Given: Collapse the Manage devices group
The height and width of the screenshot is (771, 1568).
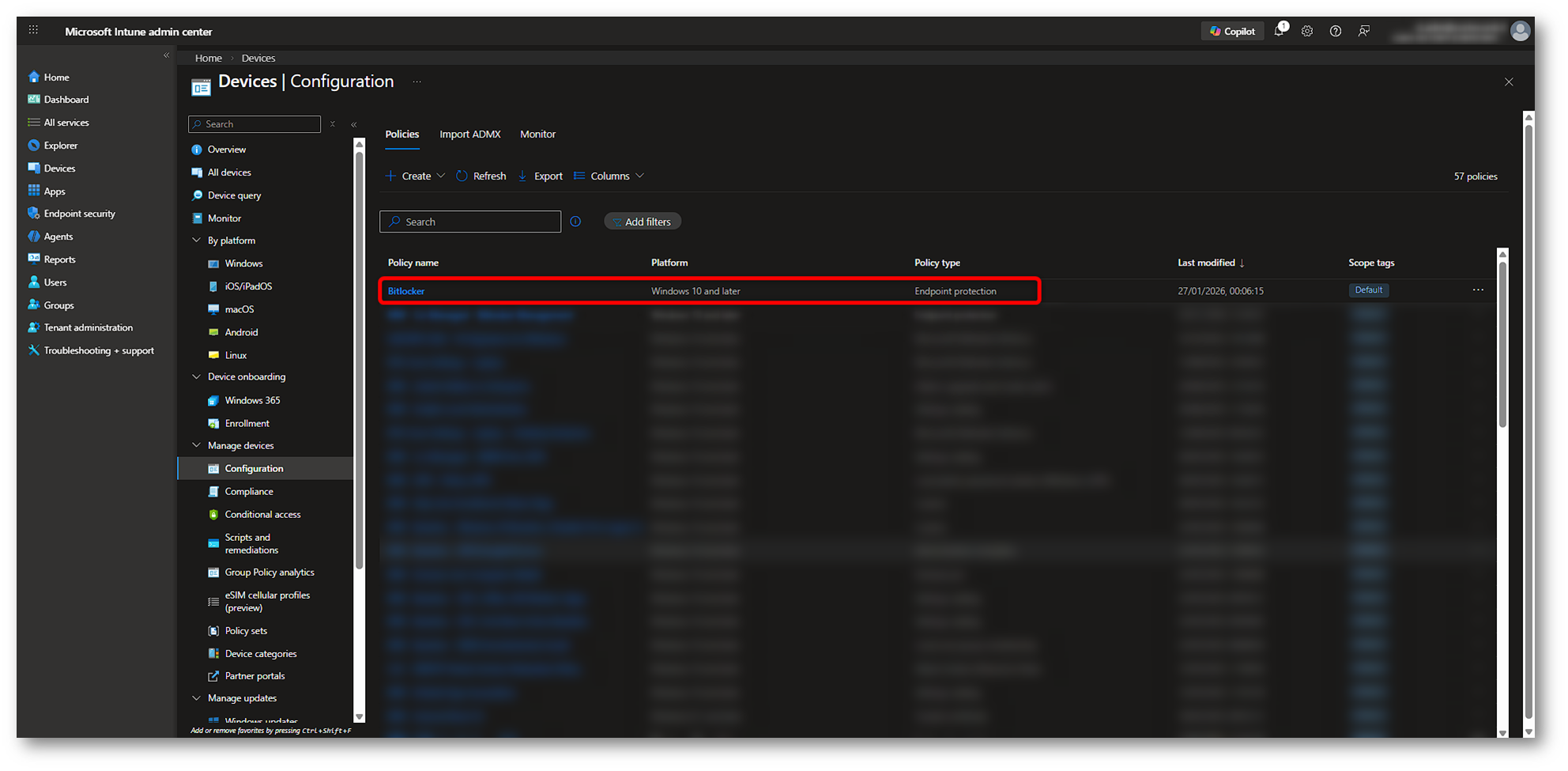Looking at the screenshot, I should click(x=197, y=446).
